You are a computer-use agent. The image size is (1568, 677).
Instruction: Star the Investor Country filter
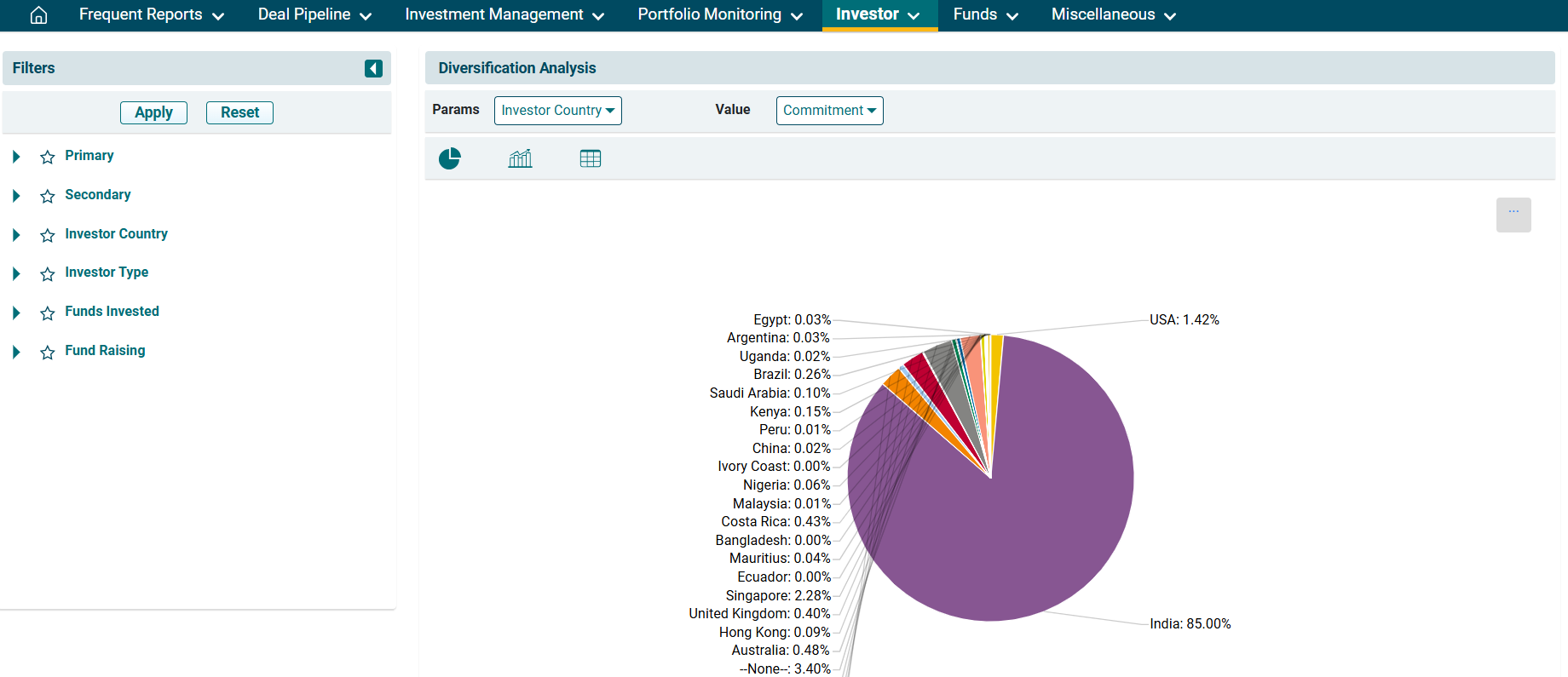(x=48, y=235)
